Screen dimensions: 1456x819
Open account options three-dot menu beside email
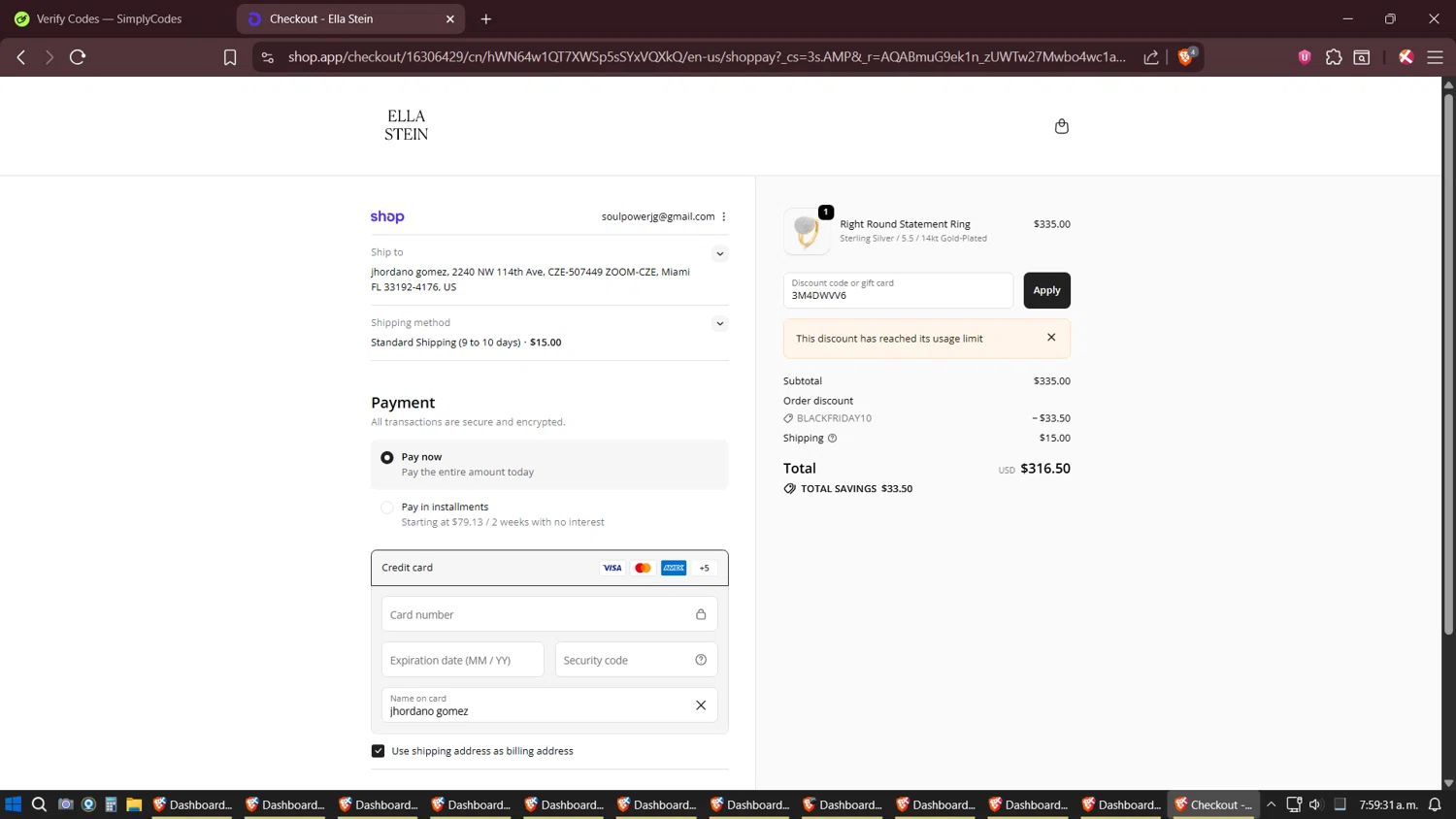coord(724,216)
